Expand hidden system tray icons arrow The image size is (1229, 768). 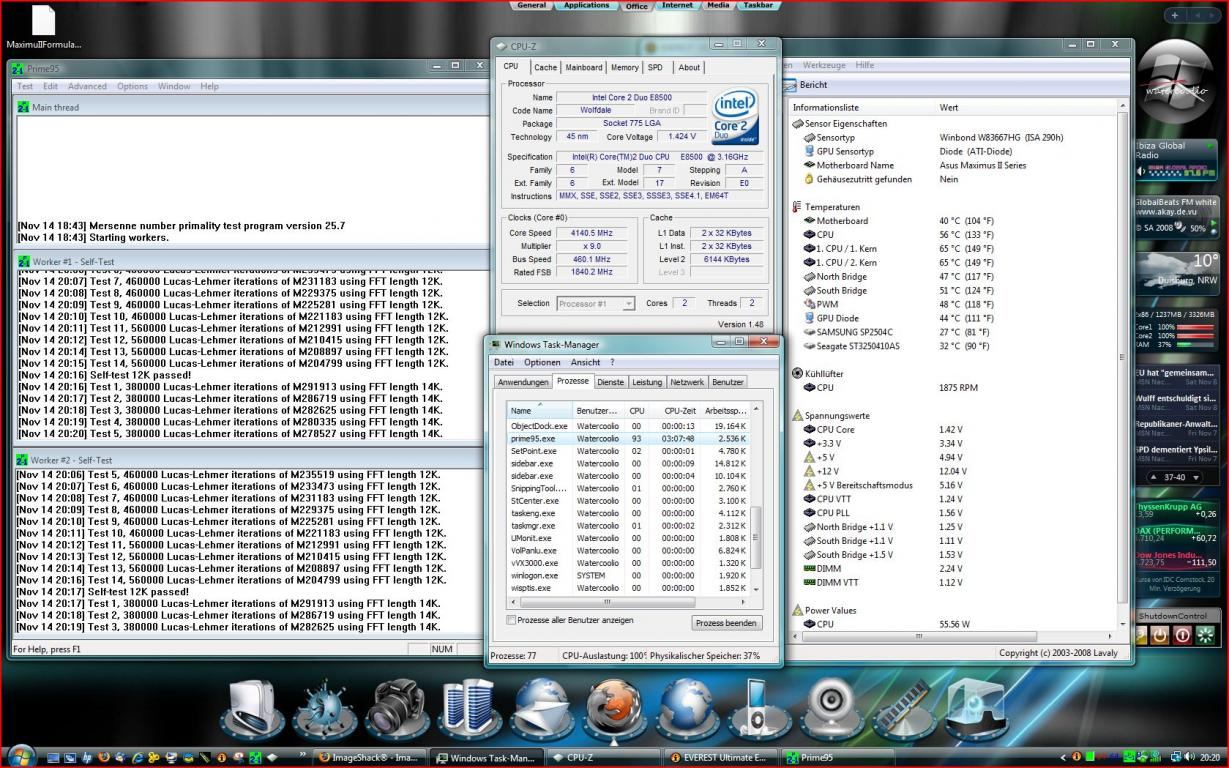click(x=1064, y=757)
